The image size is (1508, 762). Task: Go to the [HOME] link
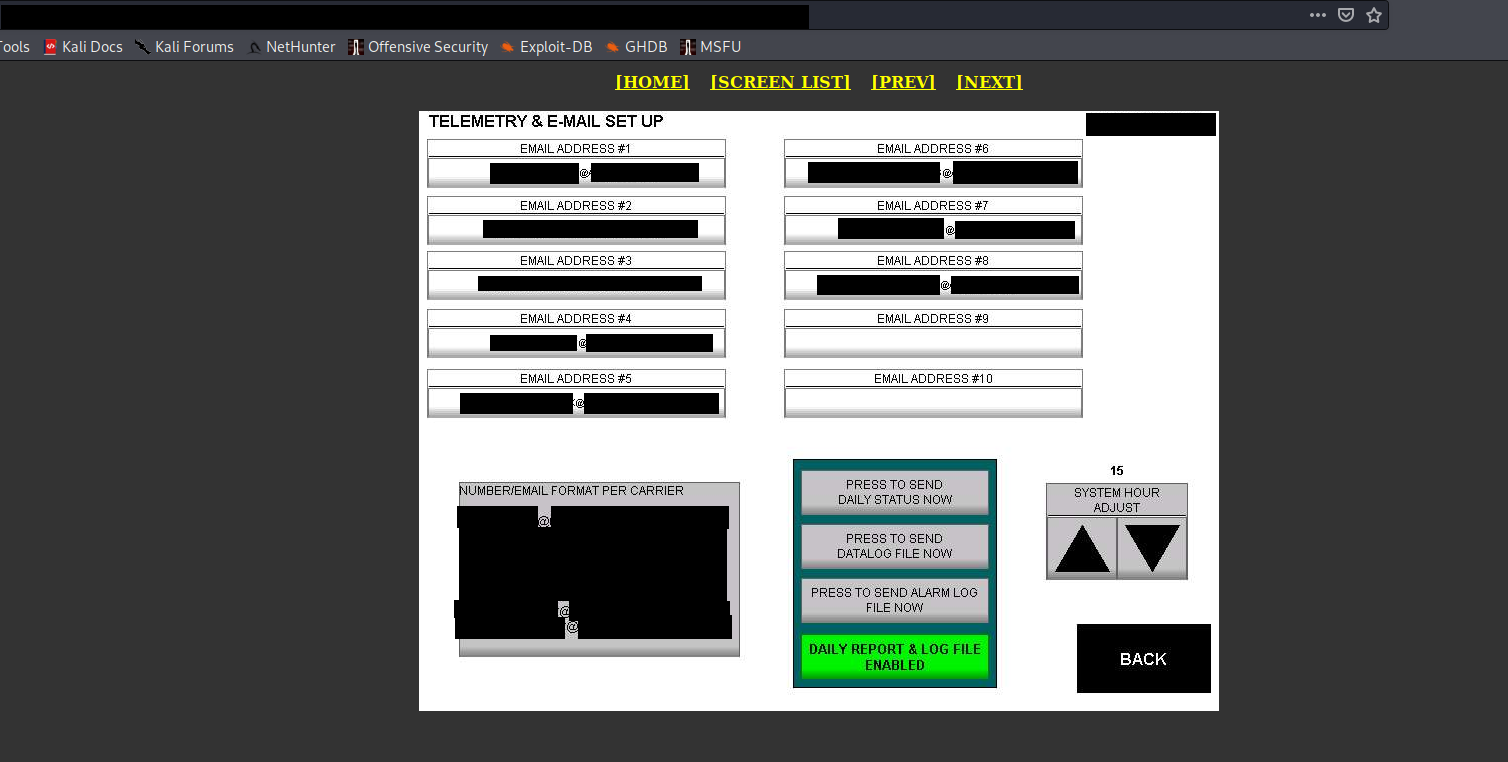click(x=652, y=82)
